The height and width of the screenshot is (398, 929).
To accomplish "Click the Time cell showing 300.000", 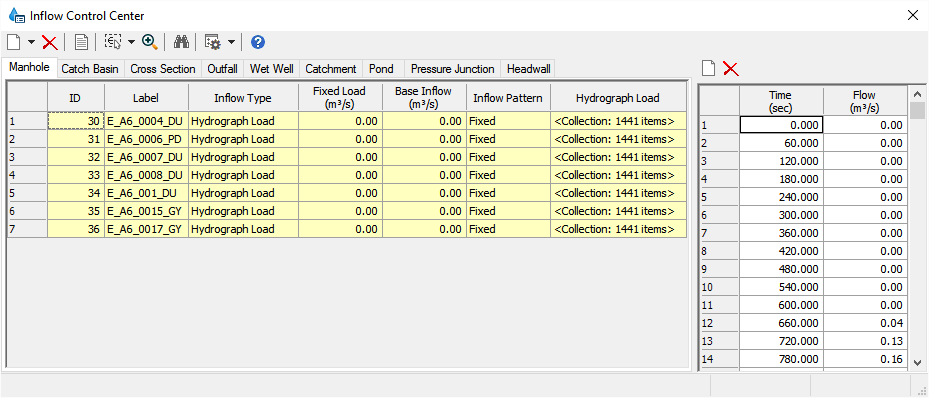I will [x=781, y=215].
